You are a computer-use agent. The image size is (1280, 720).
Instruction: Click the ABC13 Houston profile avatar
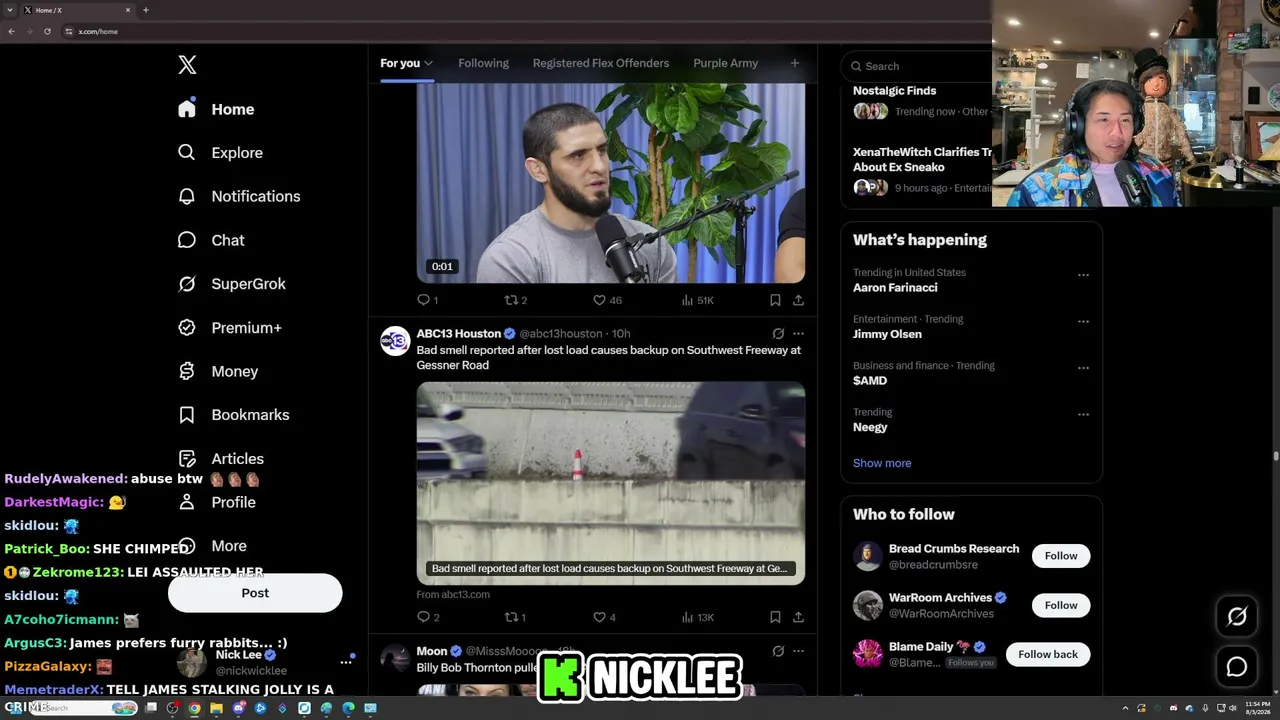(395, 341)
